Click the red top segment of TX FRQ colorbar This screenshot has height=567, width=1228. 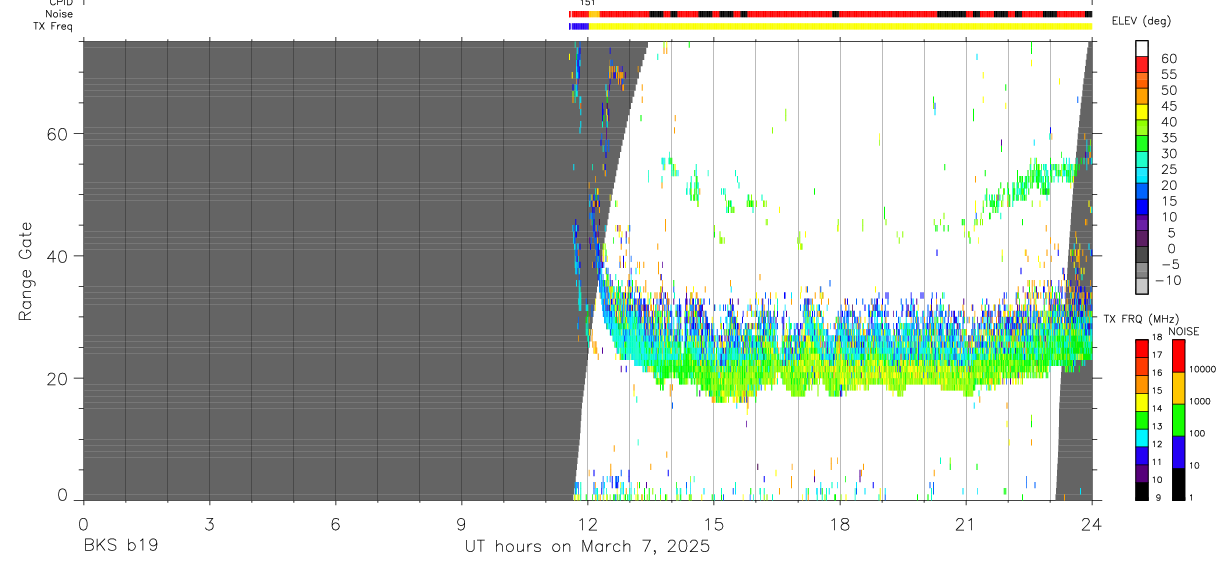(x=1142, y=348)
